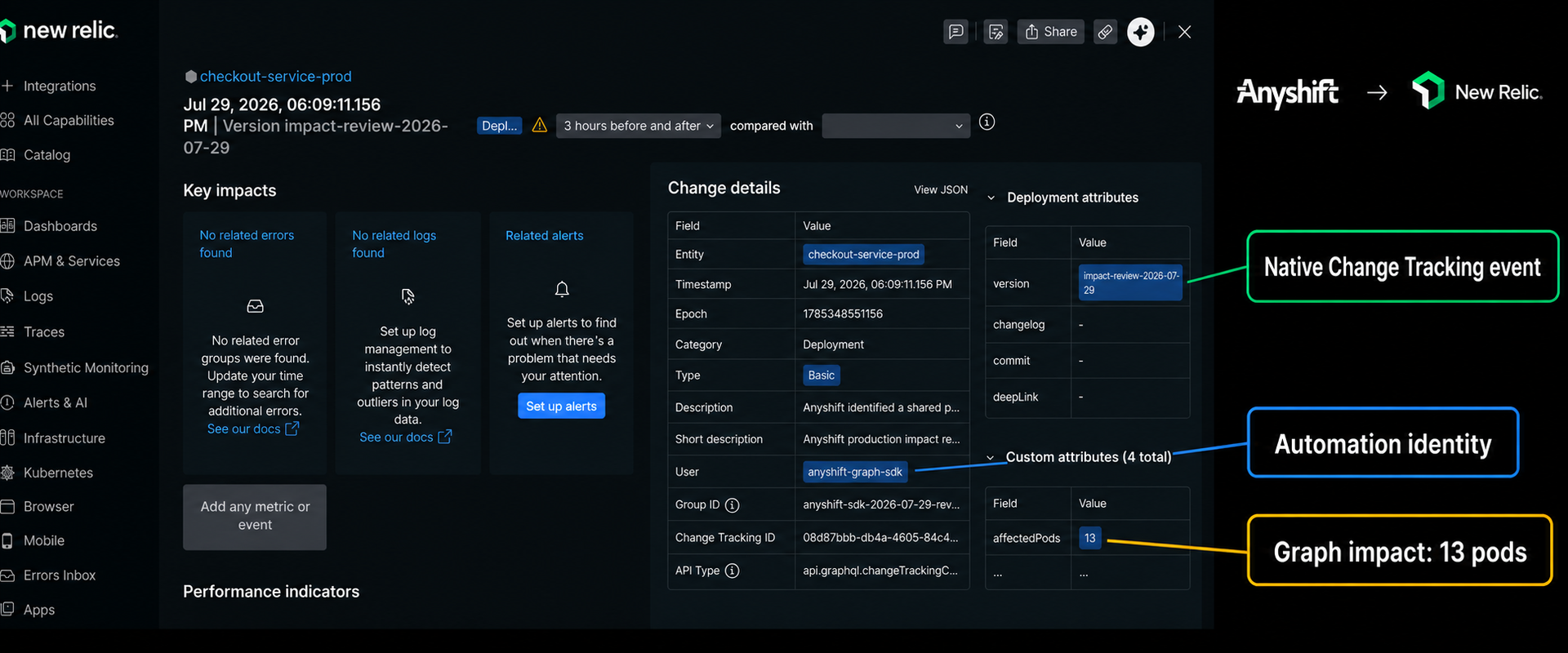This screenshot has width=1568, height=653.
Task: Follow See our docs in logs card
Action: [x=406, y=438]
